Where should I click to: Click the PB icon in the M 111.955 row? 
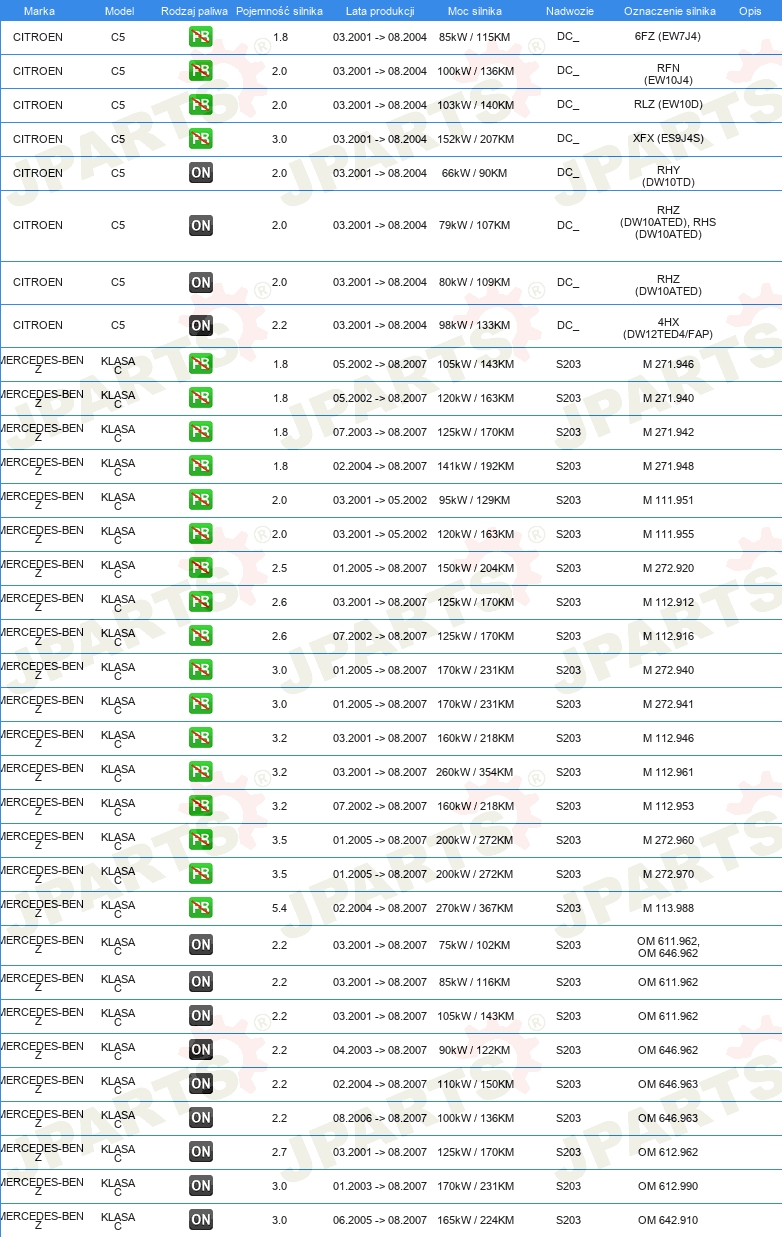coord(201,534)
